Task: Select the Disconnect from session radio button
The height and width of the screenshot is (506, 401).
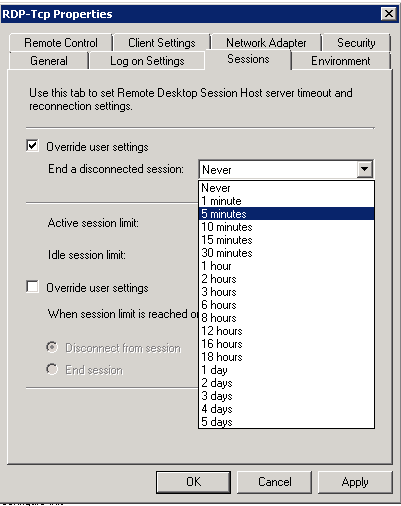Action: 52,347
